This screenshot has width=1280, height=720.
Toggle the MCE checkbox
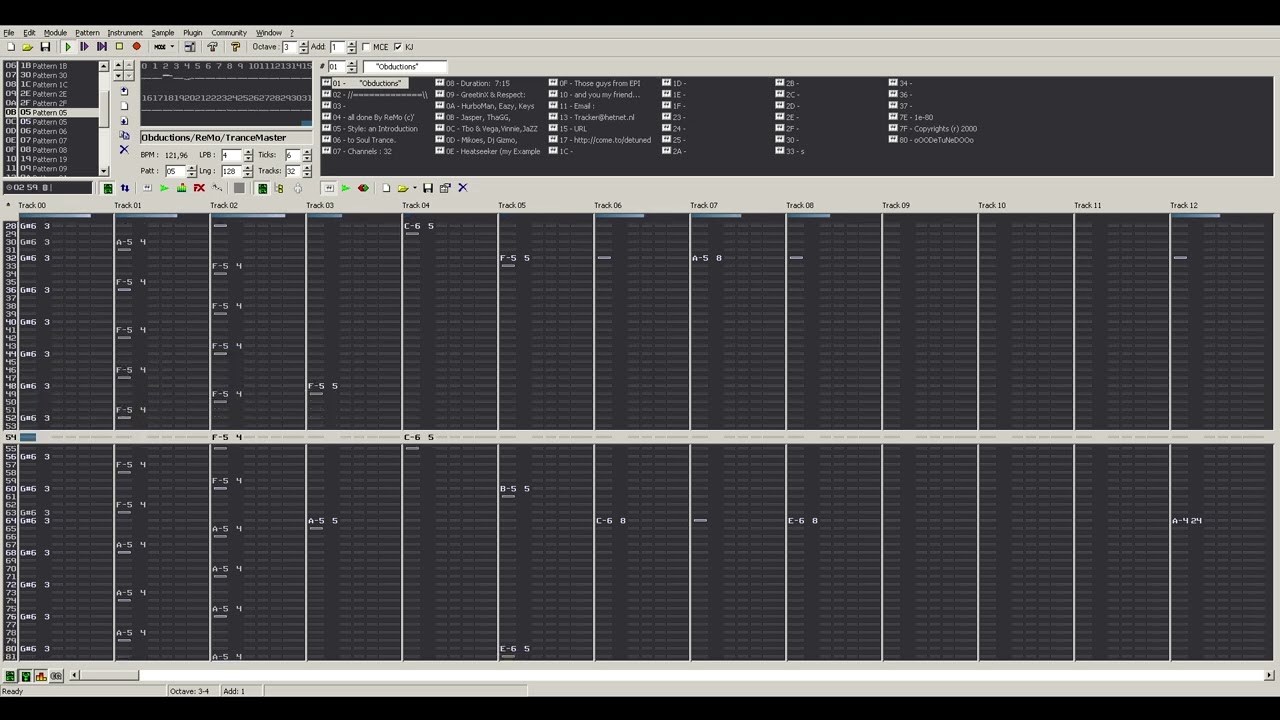(x=366, y=47)
